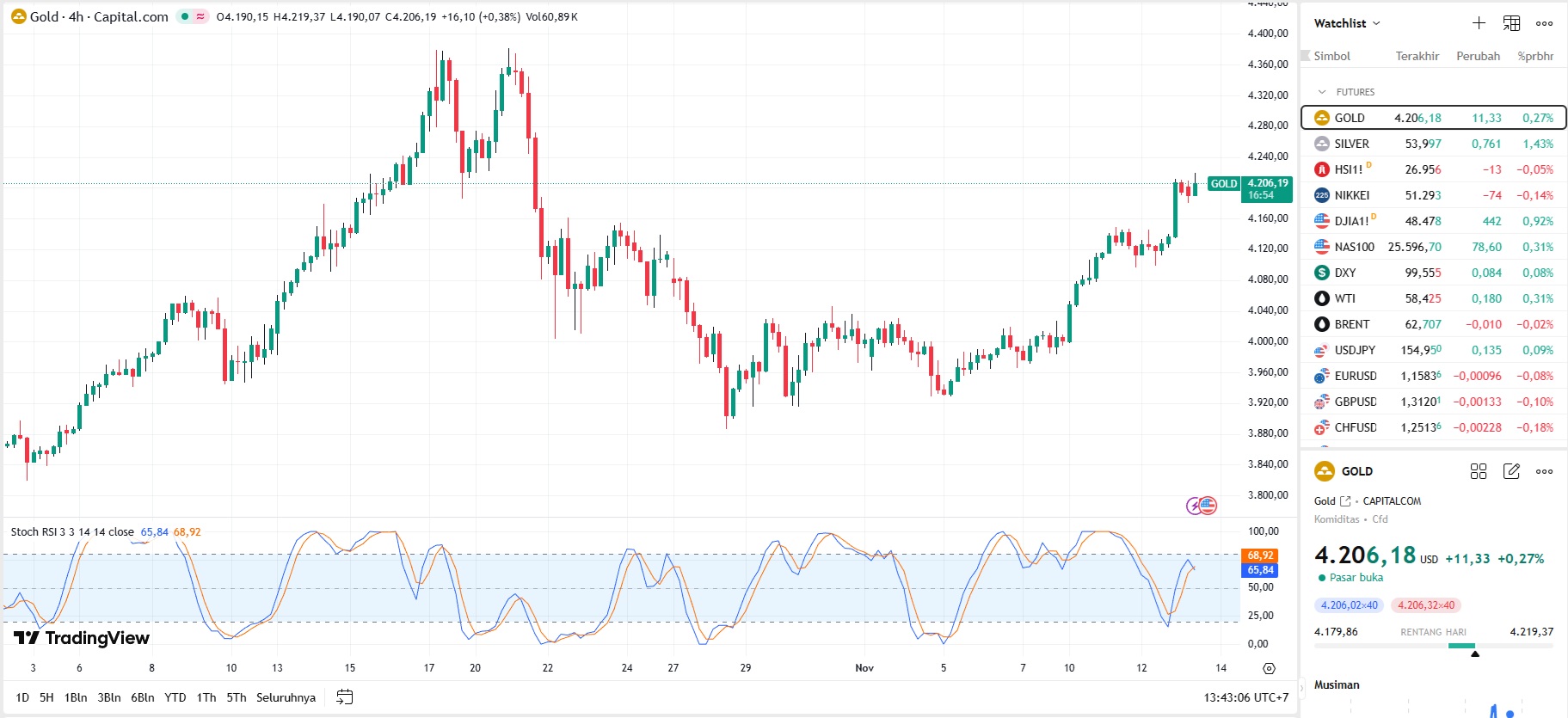
Task: Click the blue 4.206,02×40 bid button
Action: click(1349, 605)
